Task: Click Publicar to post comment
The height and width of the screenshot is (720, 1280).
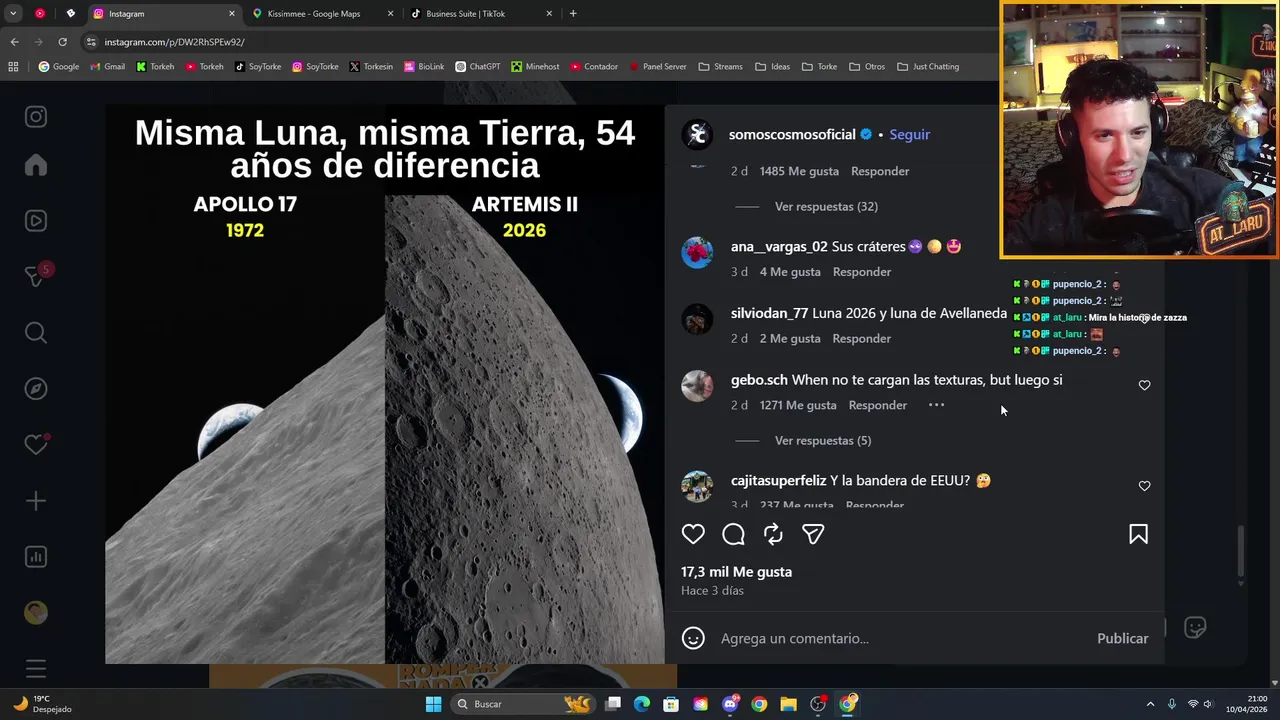Action: pyautogui.click(x=1122, y=638)
